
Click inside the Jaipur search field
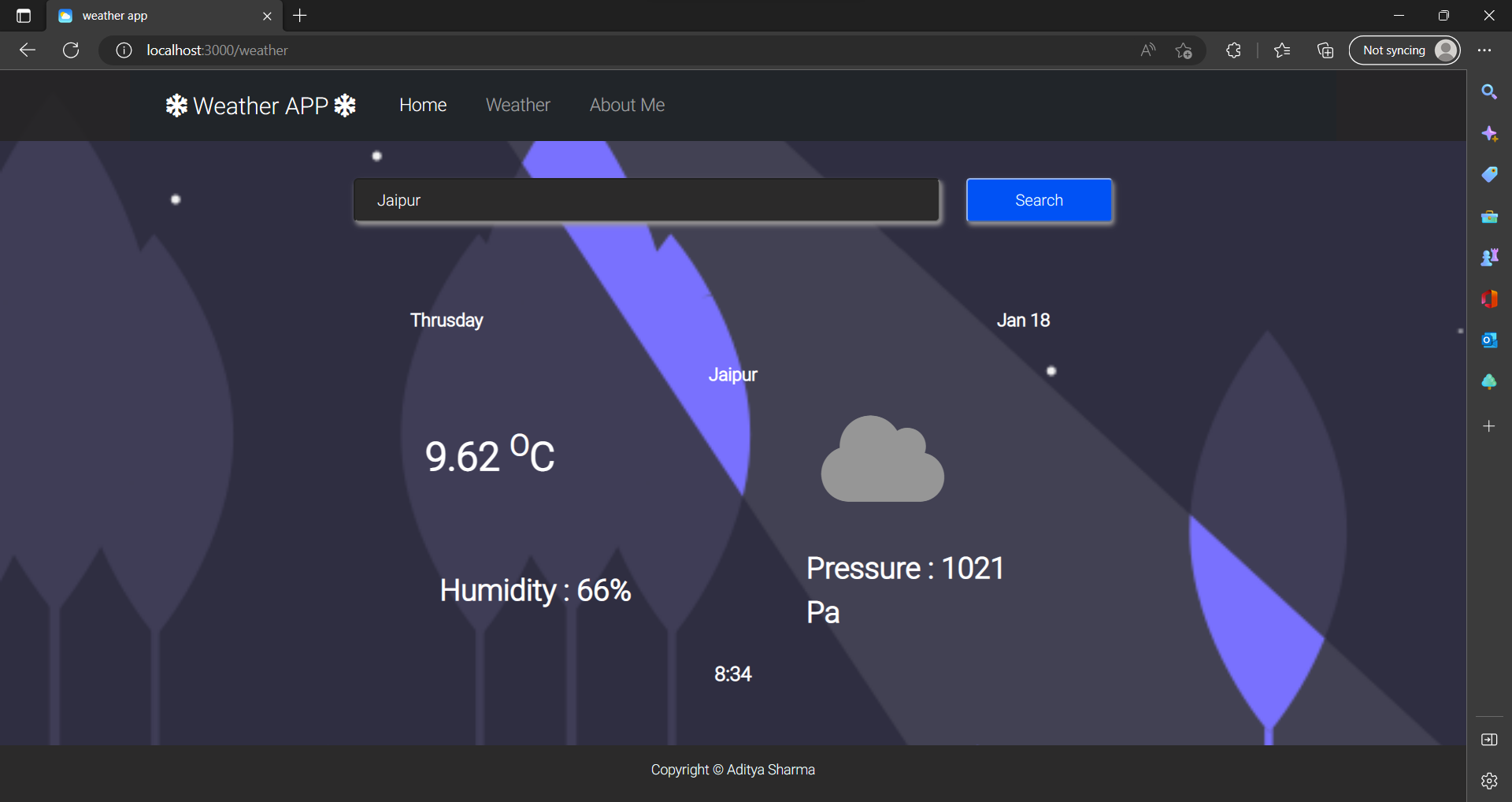point(646,200)
